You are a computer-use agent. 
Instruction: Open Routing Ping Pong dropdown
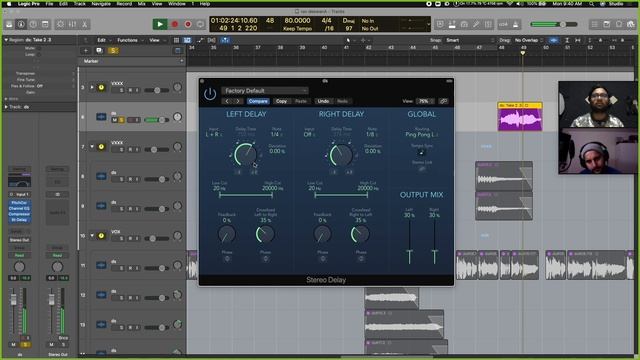pos(421,134)
